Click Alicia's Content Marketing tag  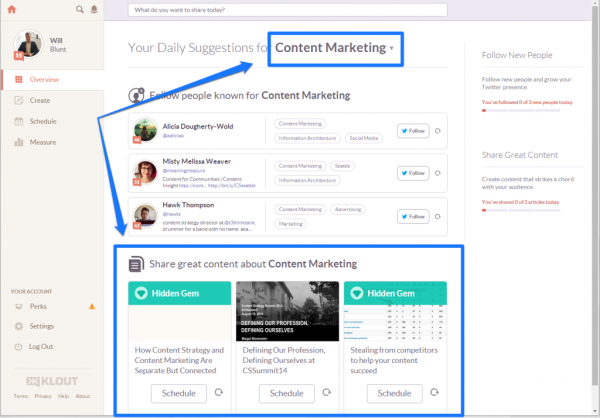click(x=300, y=124)
